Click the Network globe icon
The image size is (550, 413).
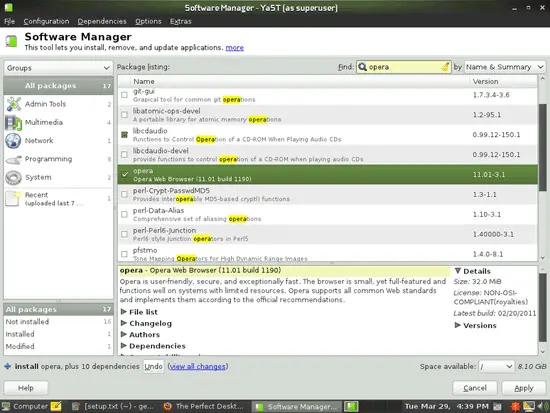13,141
